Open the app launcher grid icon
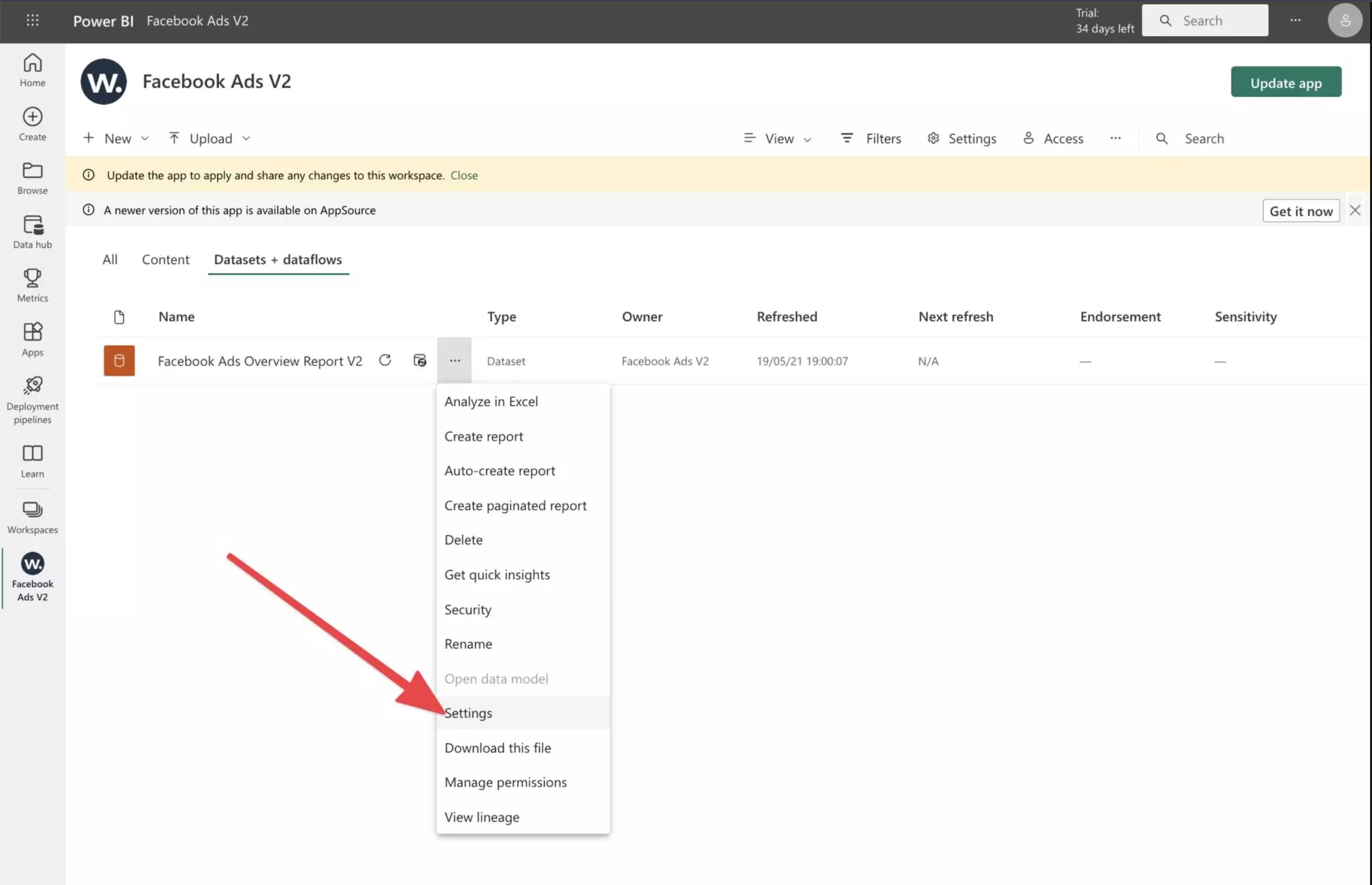Viewport: 1372px width, 885px height. pos(33,21)
